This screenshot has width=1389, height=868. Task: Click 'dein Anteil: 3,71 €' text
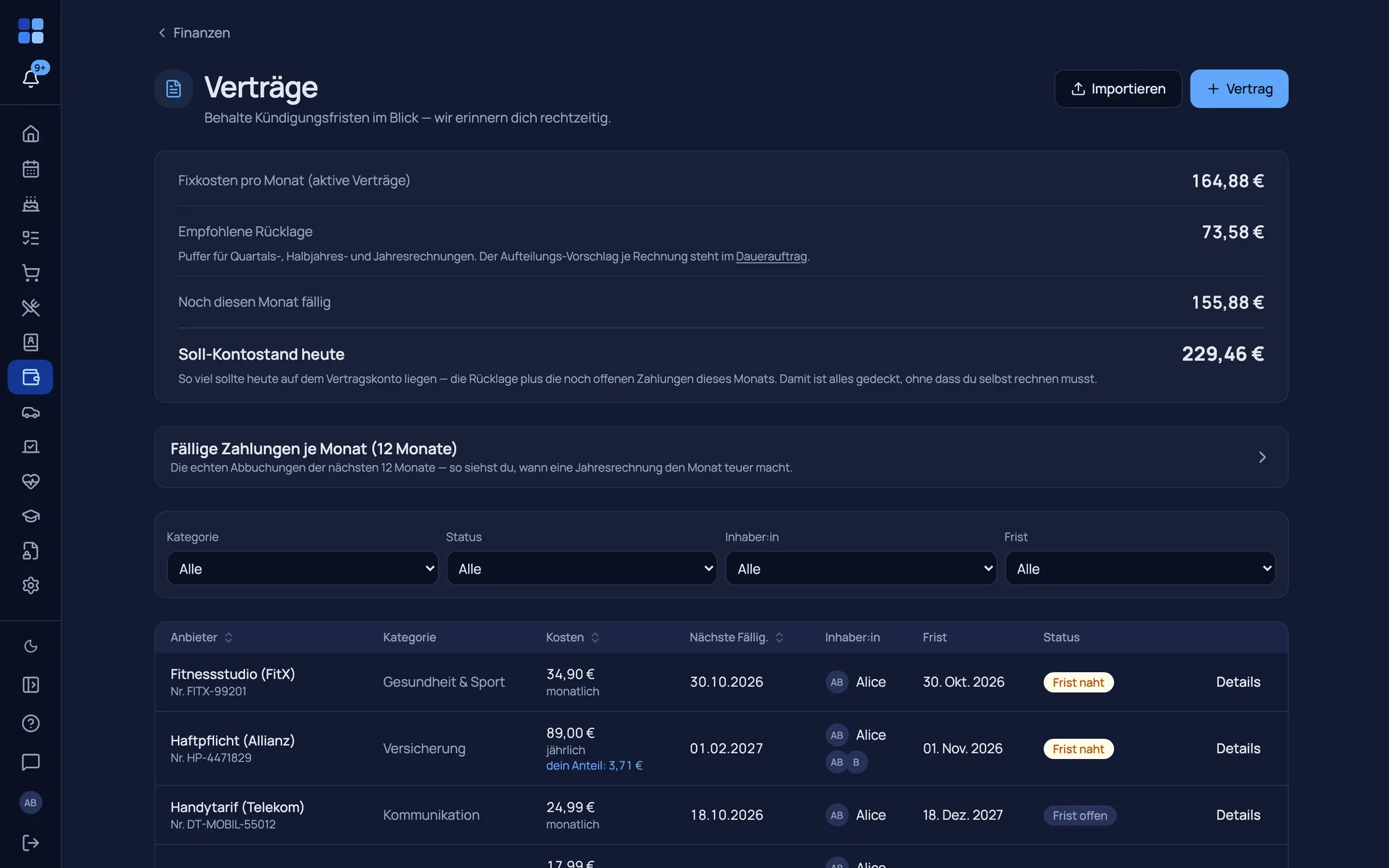(x=594, y=766)
